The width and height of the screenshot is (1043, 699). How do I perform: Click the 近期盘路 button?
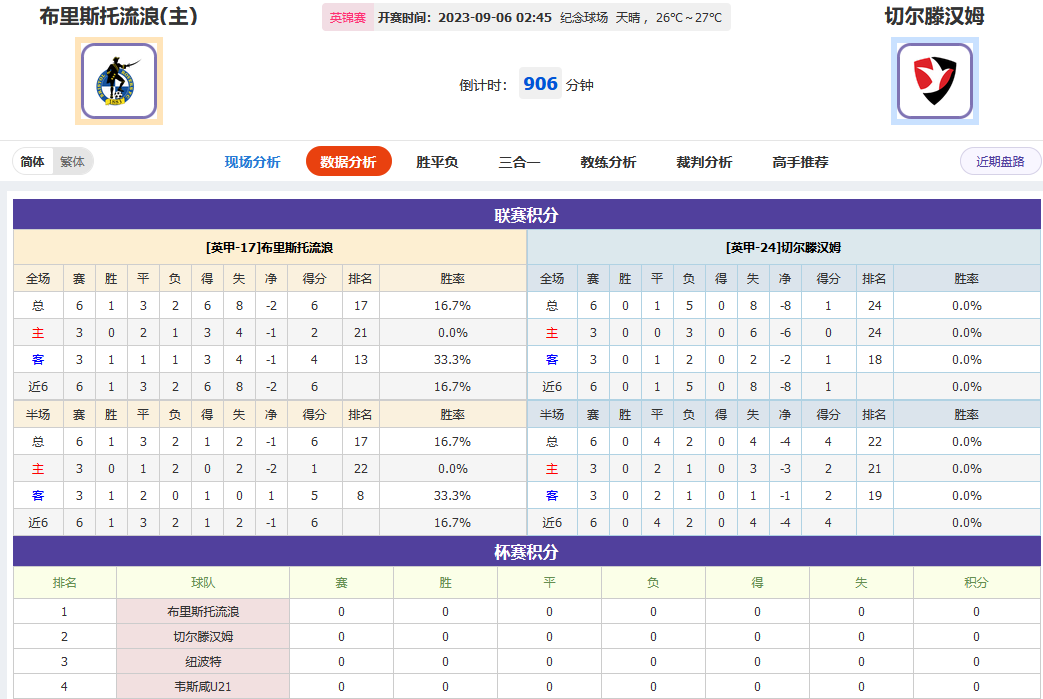(1000, 162)
